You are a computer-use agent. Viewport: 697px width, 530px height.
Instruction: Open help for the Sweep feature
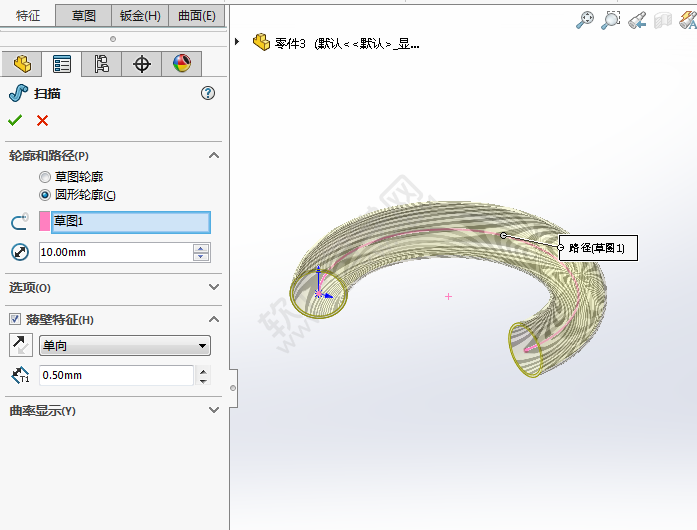[x=208, y=93]
